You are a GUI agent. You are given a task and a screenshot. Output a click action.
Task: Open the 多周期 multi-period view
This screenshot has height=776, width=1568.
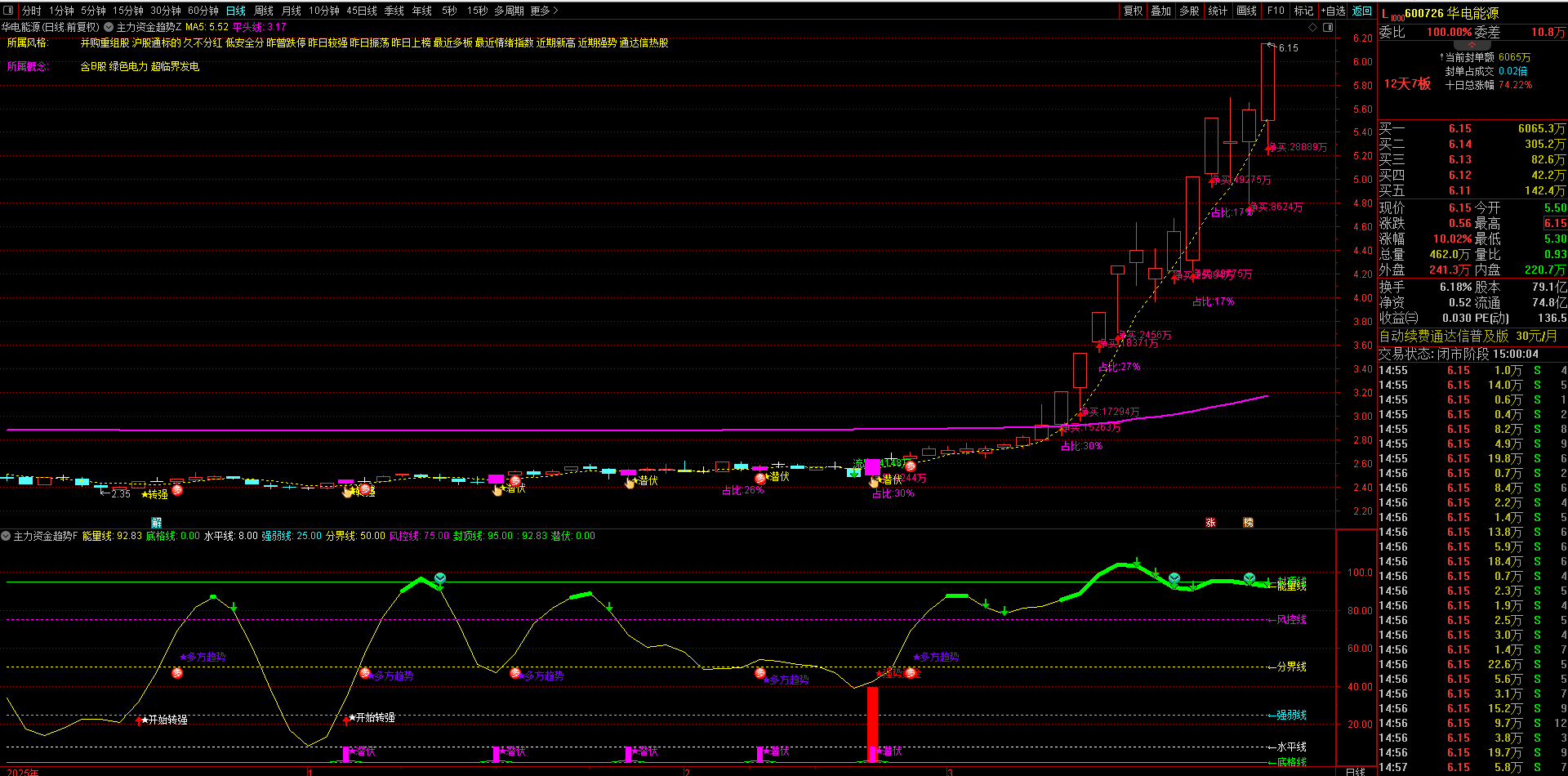point(509,11)
